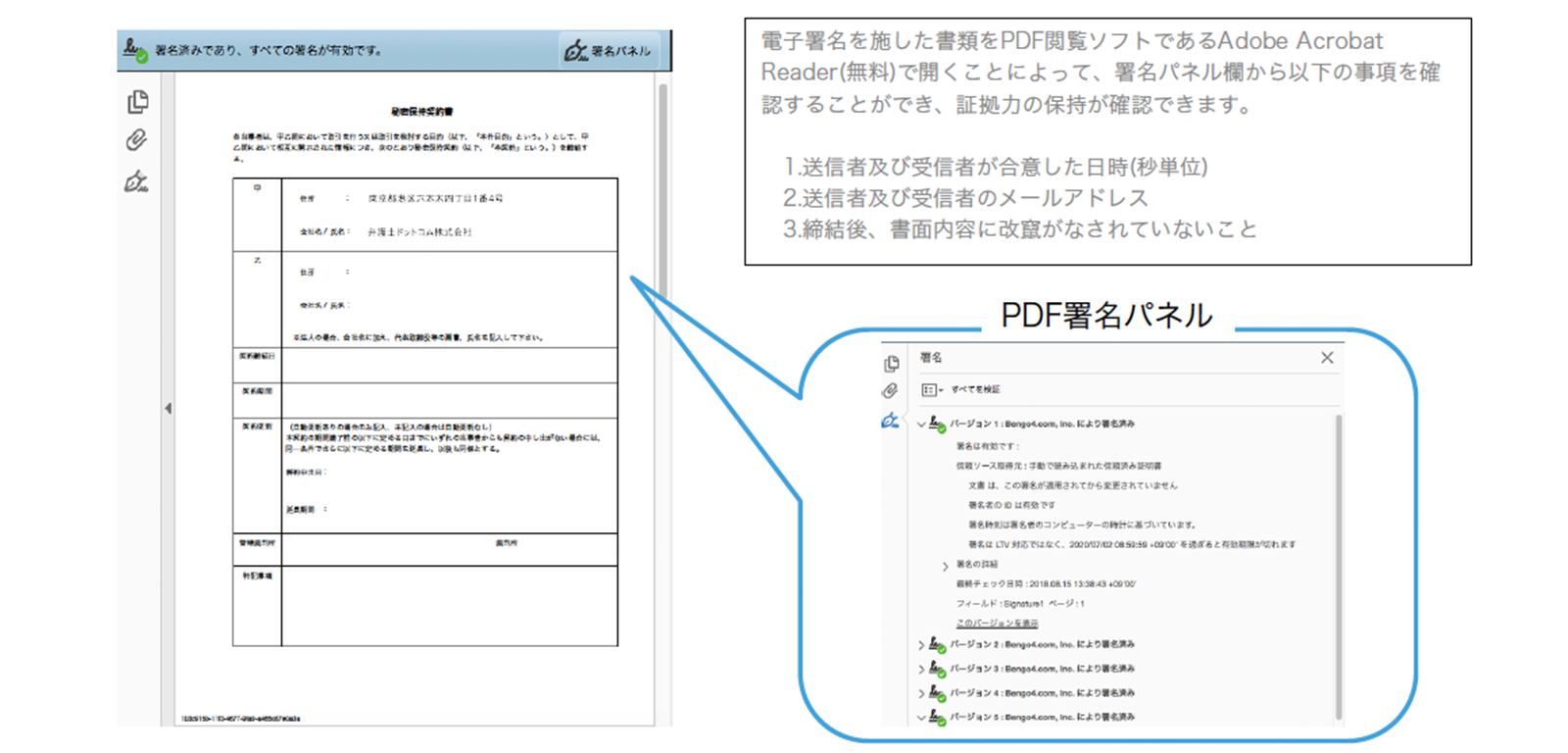Select バージョン 2 : Bengo4.com, Inc. row

1042,645
